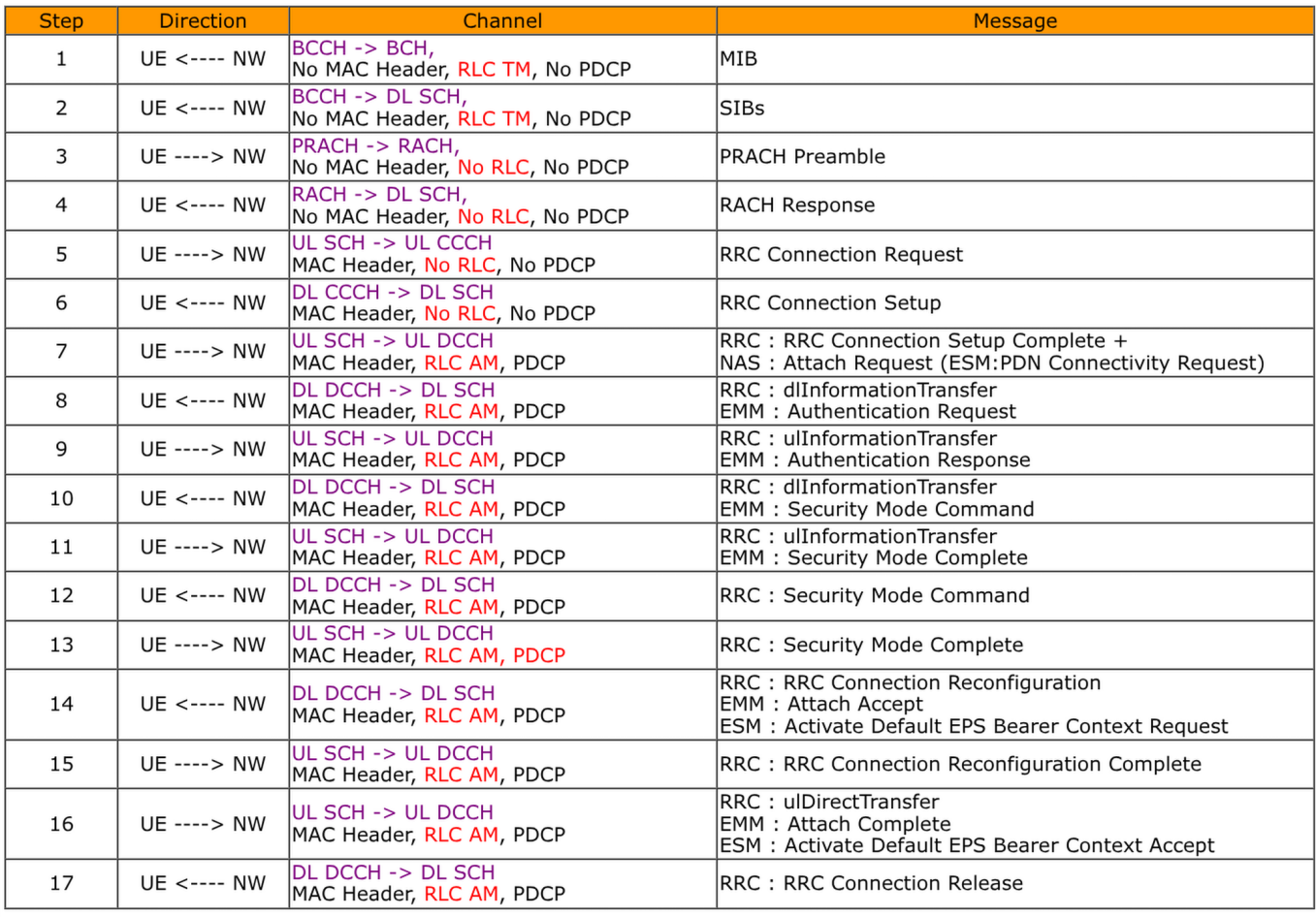Select the MIB message cell
This screenshot has width=1316, height=917.
tap(739, 59)
